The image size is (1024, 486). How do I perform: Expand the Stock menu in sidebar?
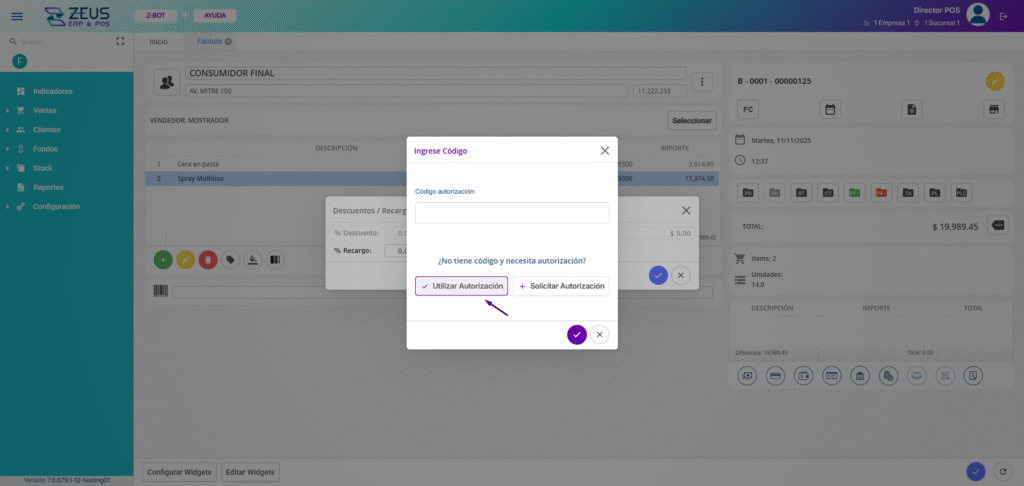tap(42, 168)
